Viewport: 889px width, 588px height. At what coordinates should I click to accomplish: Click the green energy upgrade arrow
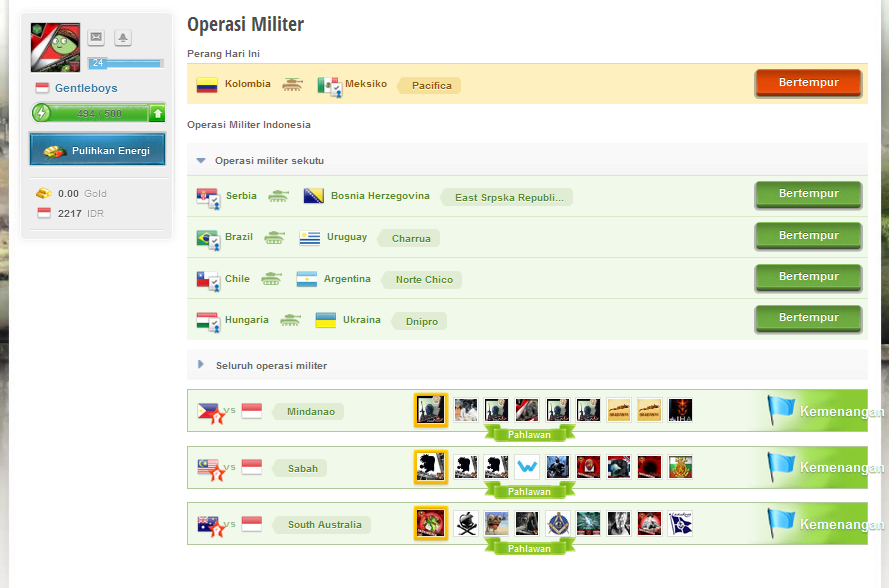[157, 113]
